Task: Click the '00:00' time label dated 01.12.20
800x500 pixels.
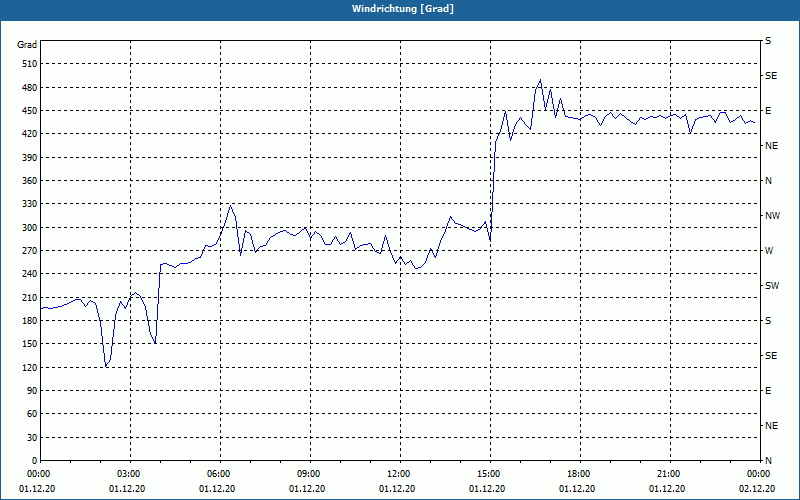Action: 37,474
